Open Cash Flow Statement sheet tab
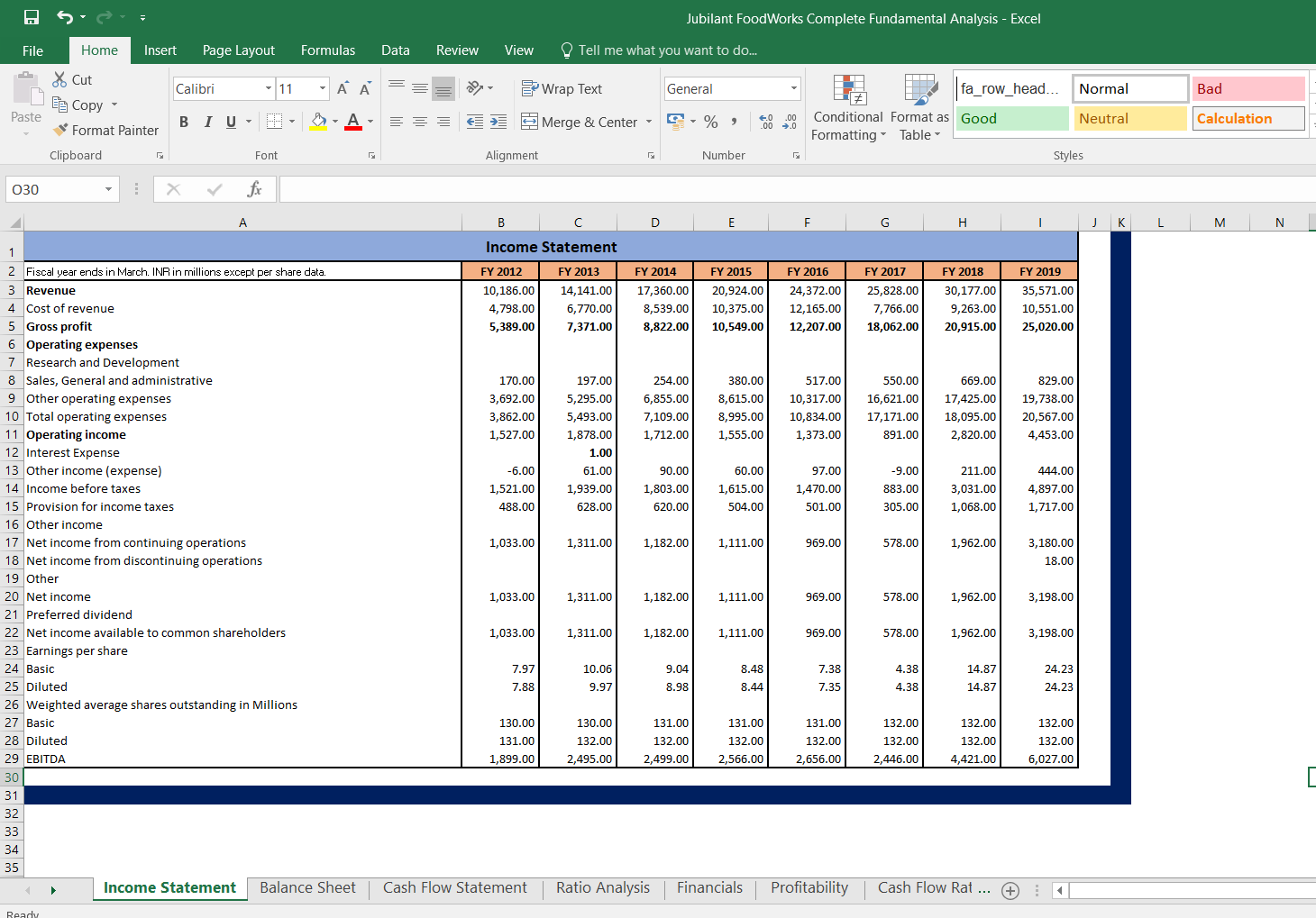1316x918 pixels. click(x=455, y=887)
